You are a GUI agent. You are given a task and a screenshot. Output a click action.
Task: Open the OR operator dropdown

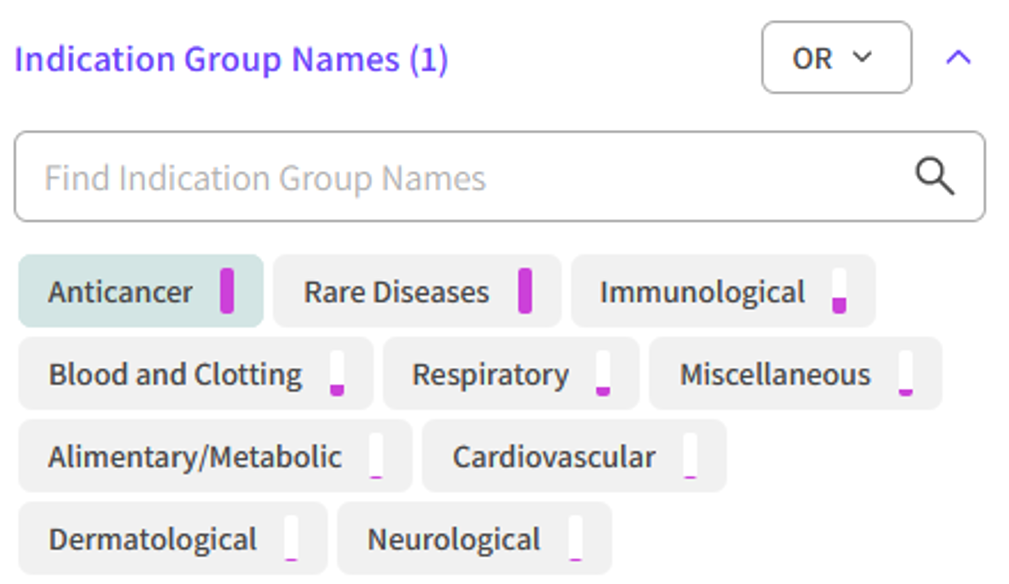click(x=836, y=58)
